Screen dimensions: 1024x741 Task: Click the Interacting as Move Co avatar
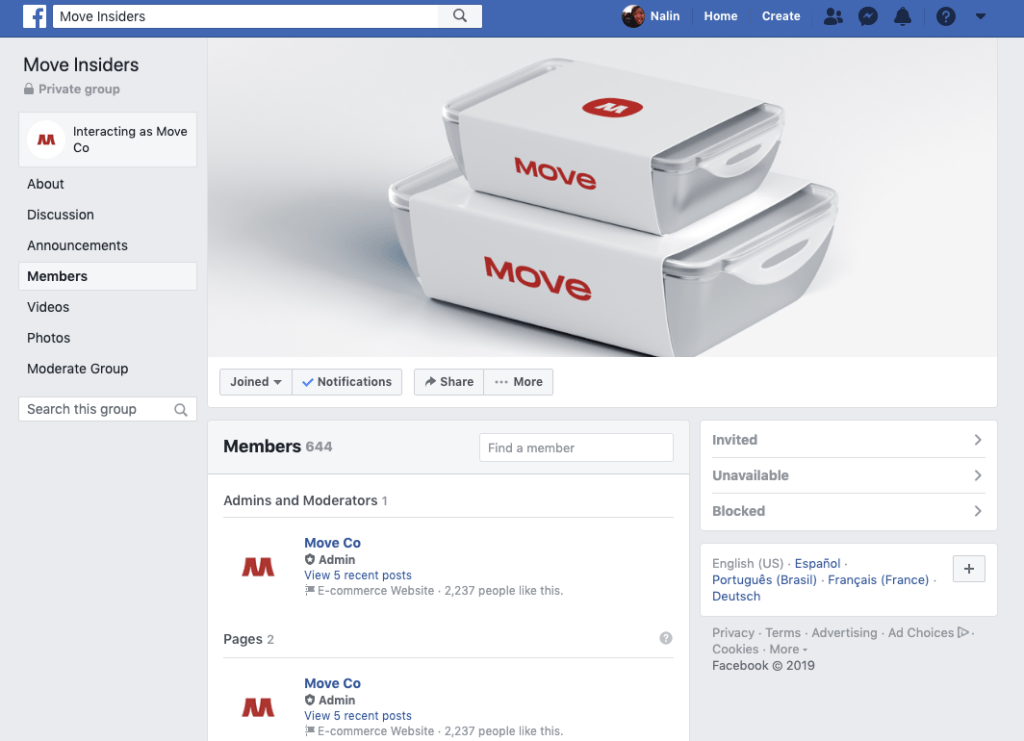point(45,139)
